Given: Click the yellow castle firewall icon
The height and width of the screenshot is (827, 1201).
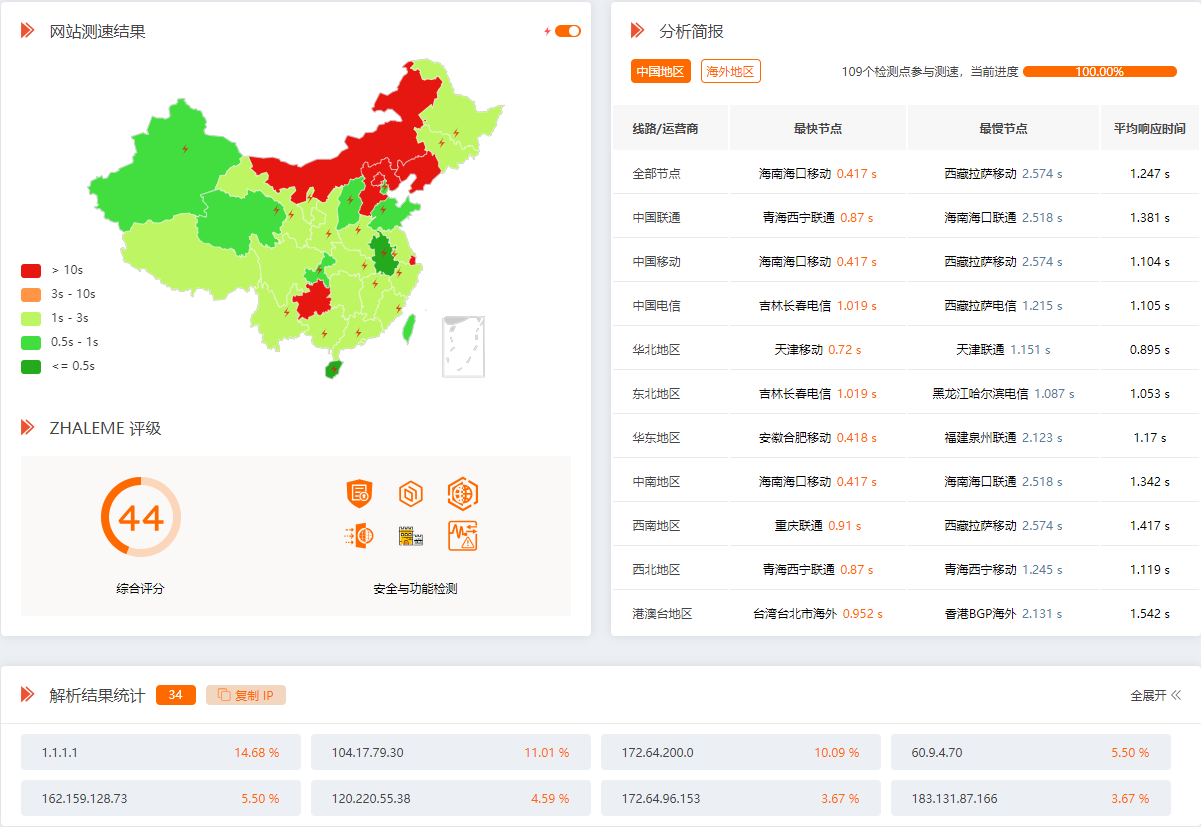Looking at the screenshot, I should (410, 537).
